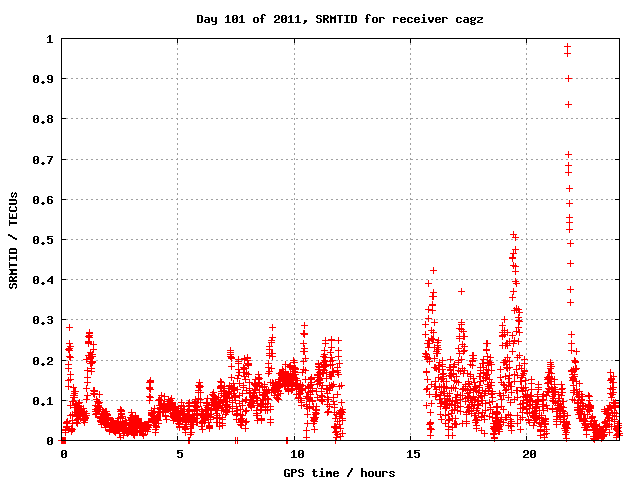Viewport: 640px width, 480px height.
Task: Click the y-axis tick label 1
Action: point(50,39)
